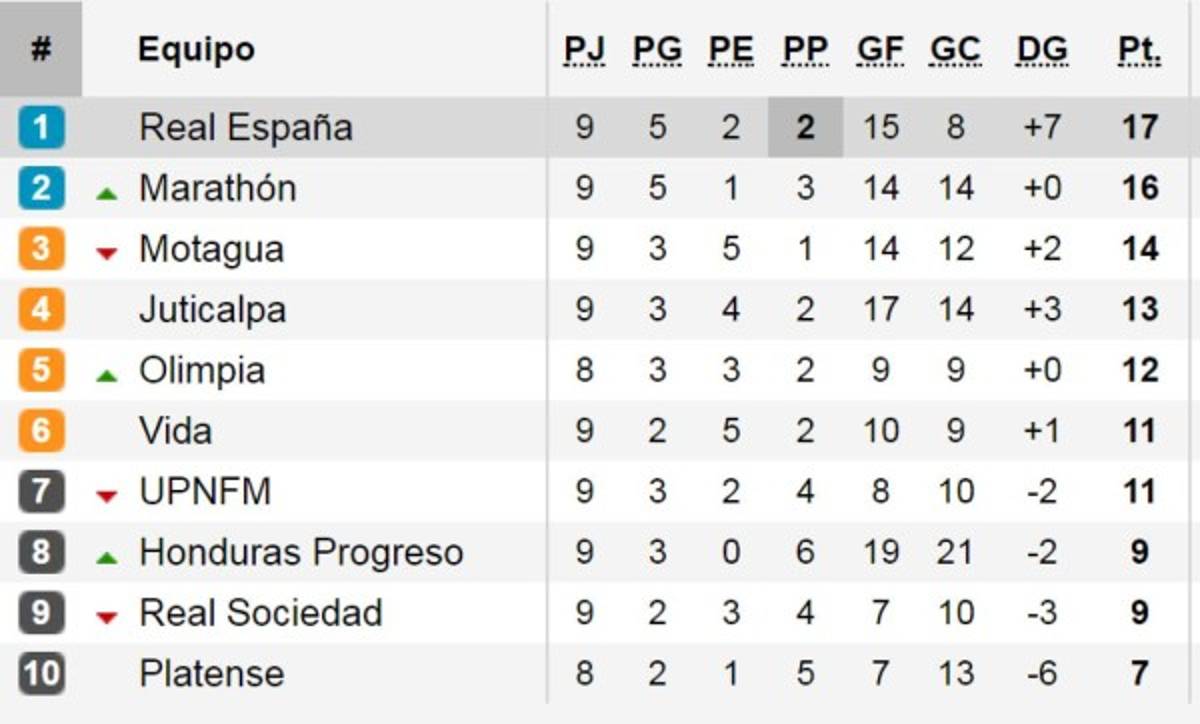The height and width of the screenshot is (724, 1200).
Task: Click the Equipo column header
Action: [x=196, y=50]
